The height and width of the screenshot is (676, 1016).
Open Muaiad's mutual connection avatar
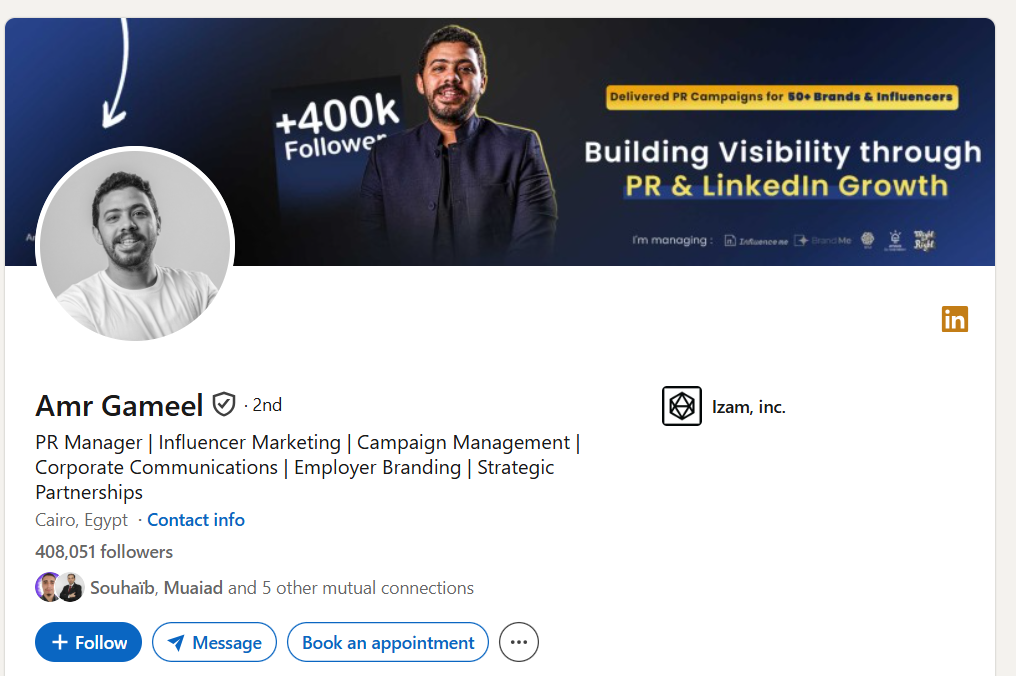[x=71, y=587]
